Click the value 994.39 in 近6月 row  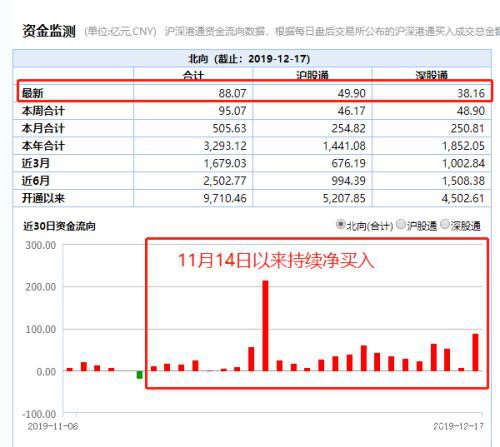click(349, 181)
